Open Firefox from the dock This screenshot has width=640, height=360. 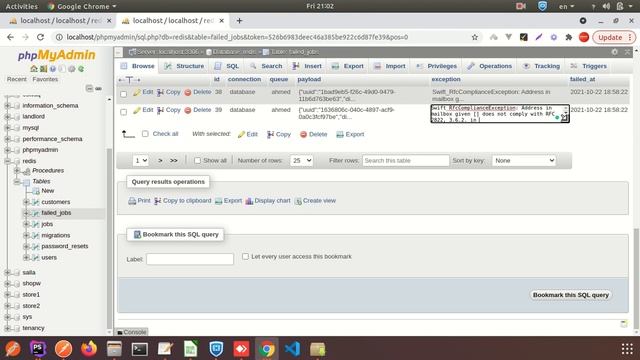[89, 349]
